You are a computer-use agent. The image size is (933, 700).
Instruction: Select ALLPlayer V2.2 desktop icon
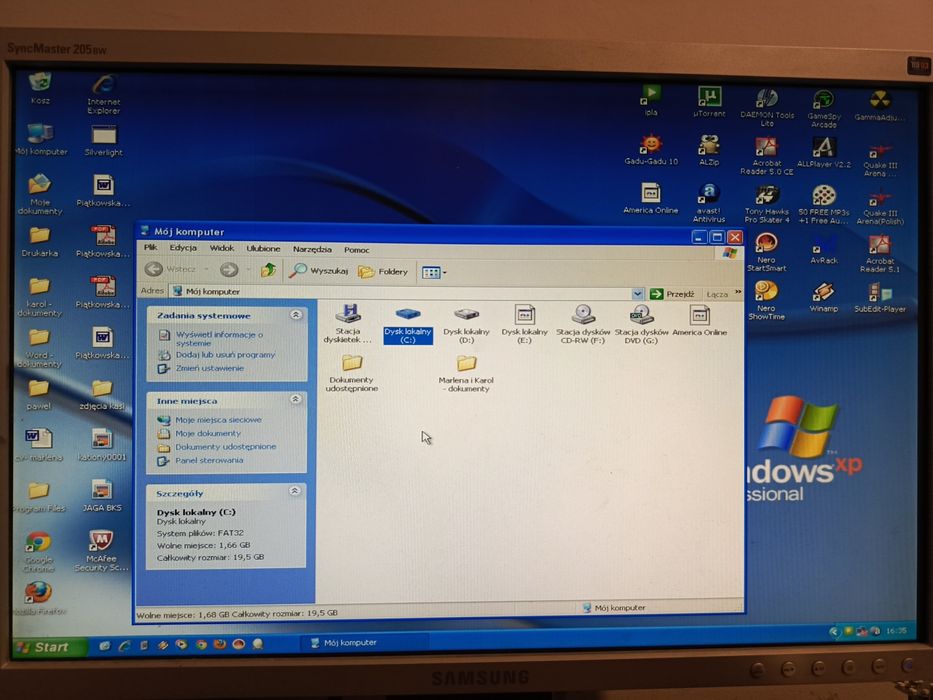(824, 152)
